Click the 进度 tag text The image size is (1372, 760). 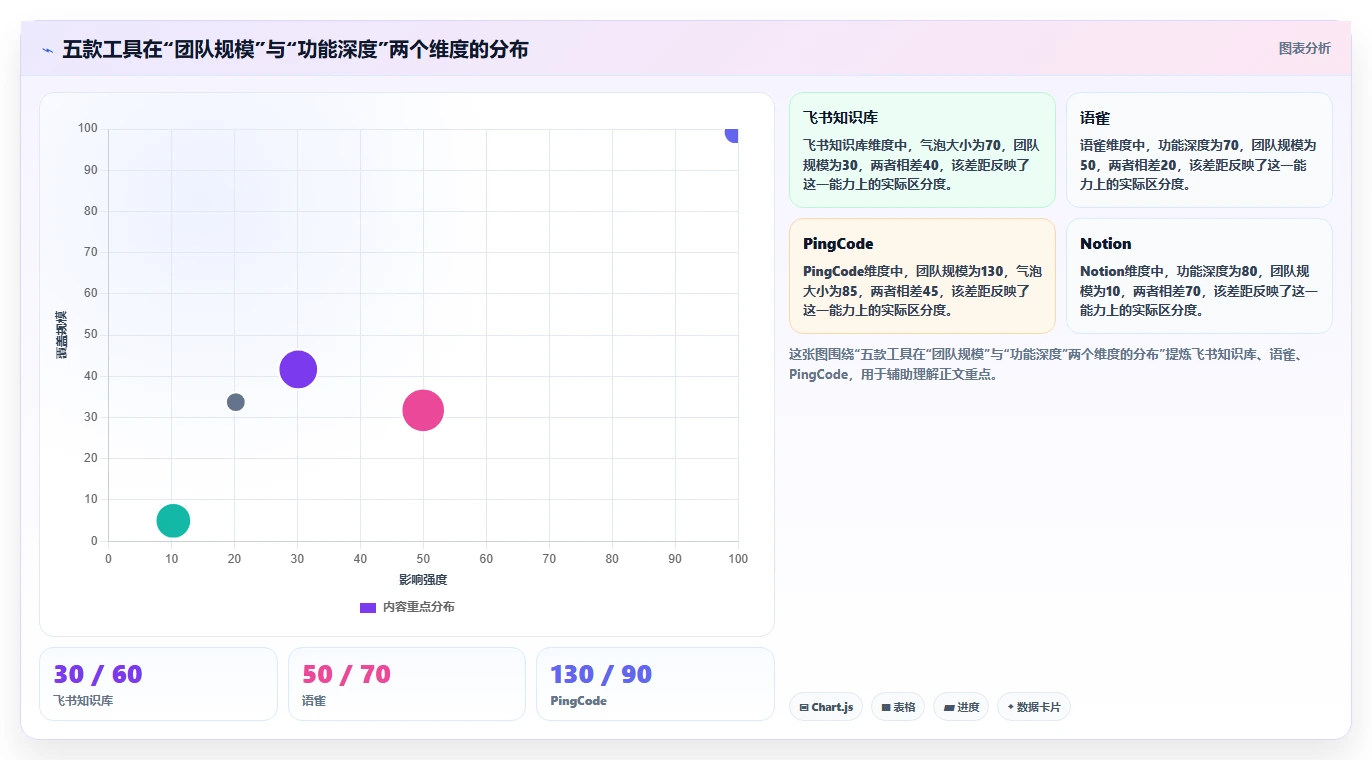pyautogui.click(x=968, y=707)
